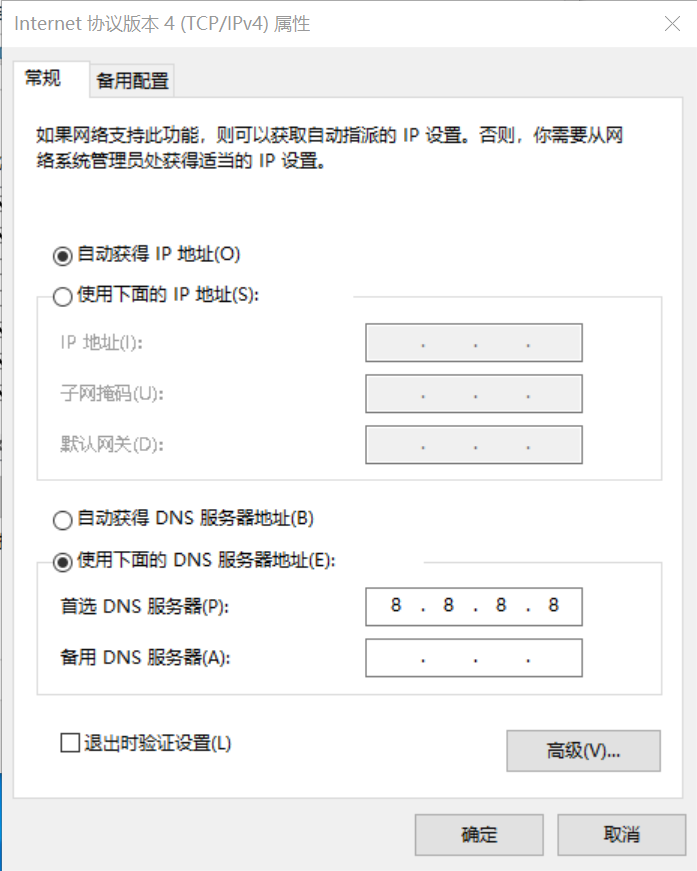Click last octet of 首选 DNS 服务器
This screenshot has width=697, height=871.
[553, 606]
